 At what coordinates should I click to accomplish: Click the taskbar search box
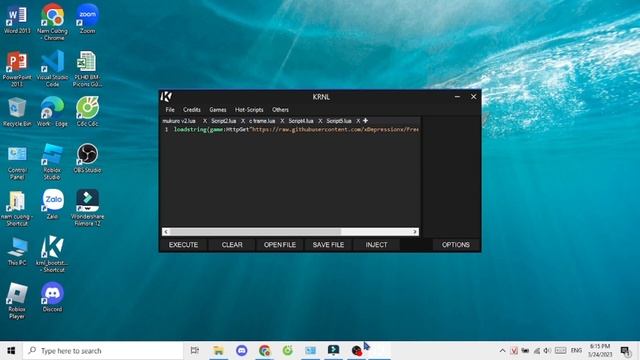tap(103, 351)
